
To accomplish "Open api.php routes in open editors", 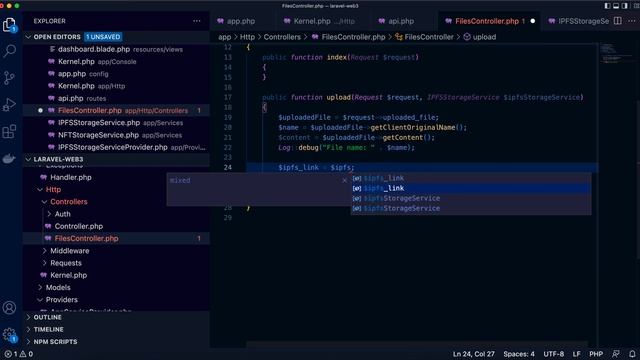I will click(x=116, y=98).
